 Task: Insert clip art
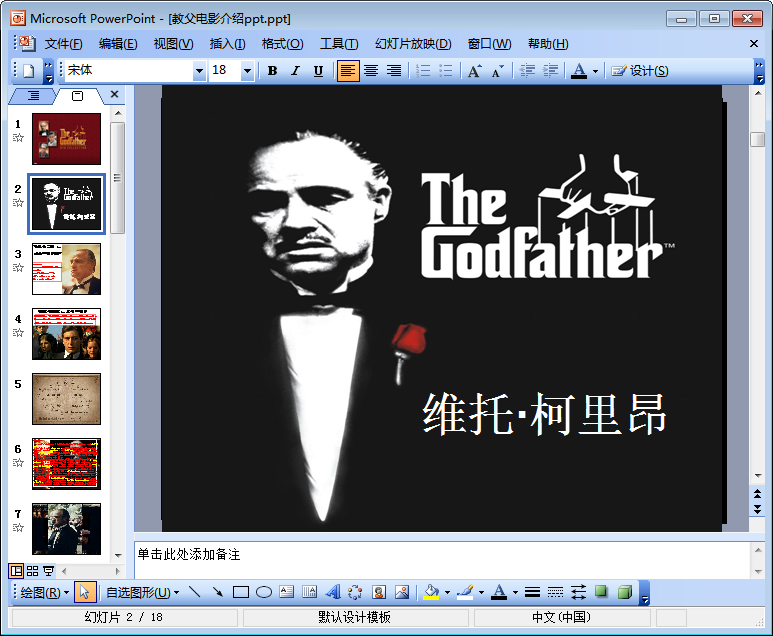(379, 592)
